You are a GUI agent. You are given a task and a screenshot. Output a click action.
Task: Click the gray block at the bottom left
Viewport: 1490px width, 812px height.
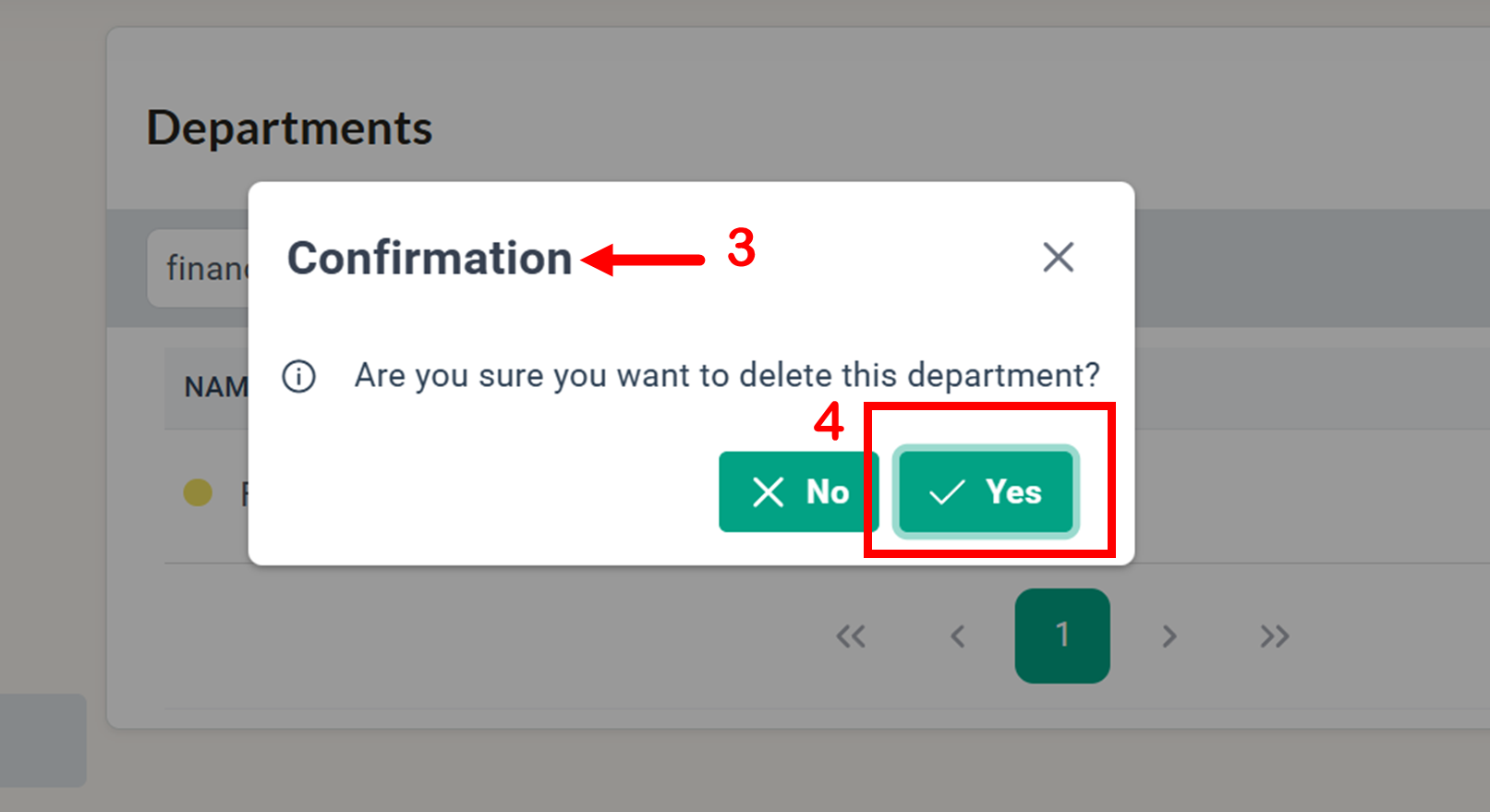[42, 740]
